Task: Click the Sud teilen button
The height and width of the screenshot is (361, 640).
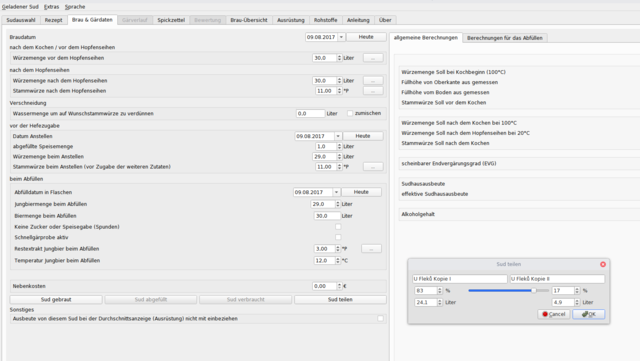Action: point(340,300)
